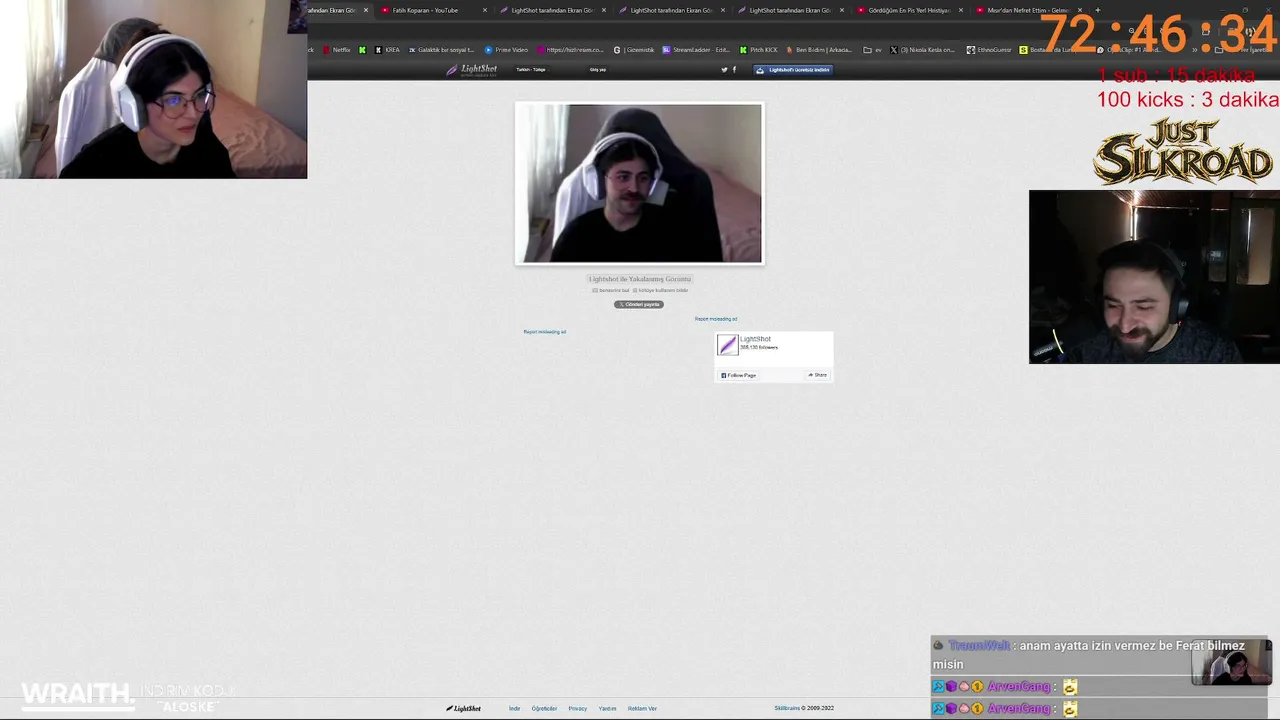Image resolution: width=1280 pixels, height=720 pixels.
Task: Expand the bookmarks overflow chevron
Action: click(1195, 50)
